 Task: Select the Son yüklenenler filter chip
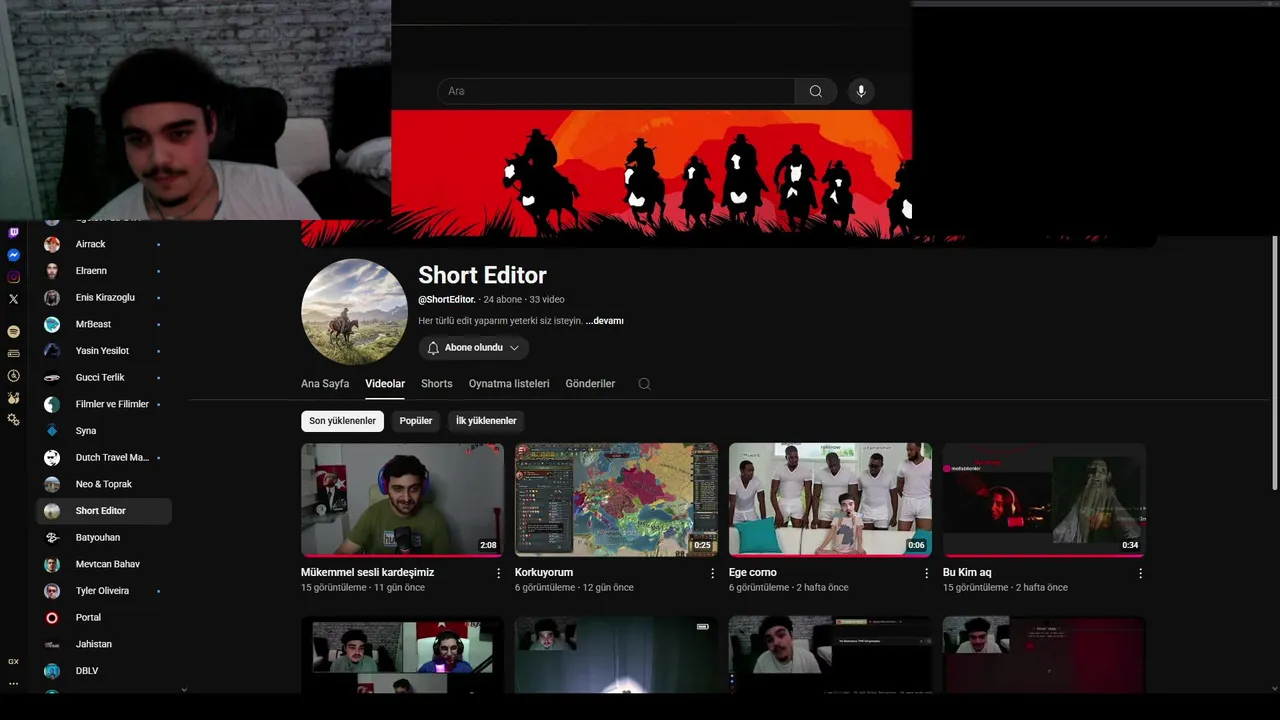[342, 421]
